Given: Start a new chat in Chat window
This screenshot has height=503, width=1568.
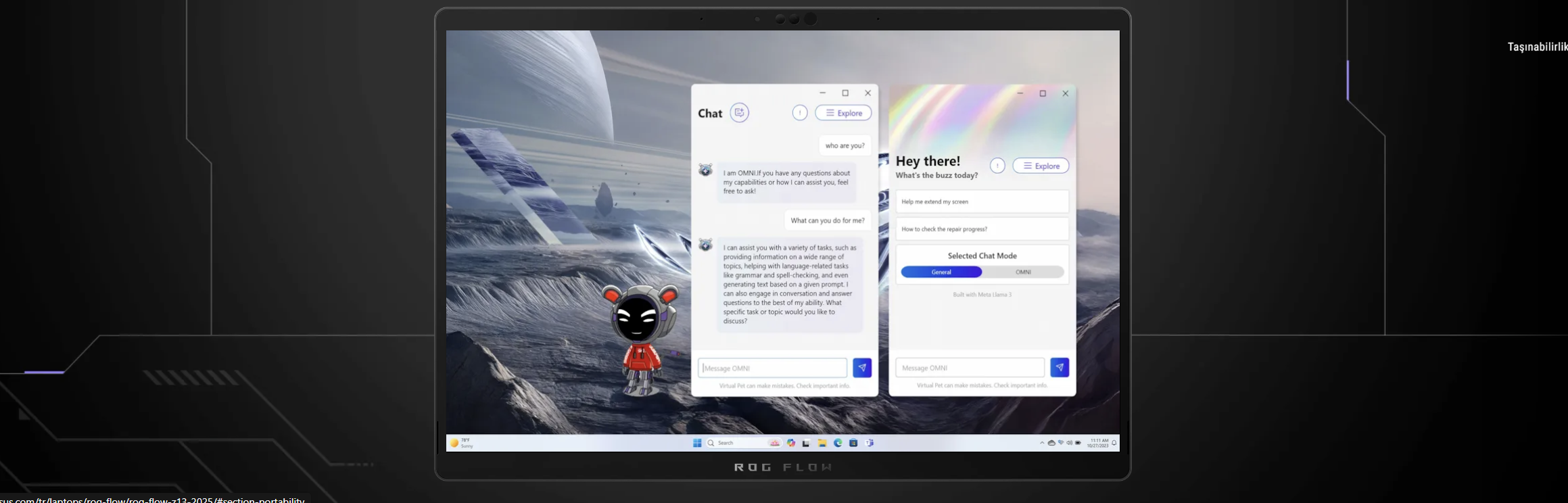Looking at the screenshot, I should pyautogui.click(x=740, y=113).
